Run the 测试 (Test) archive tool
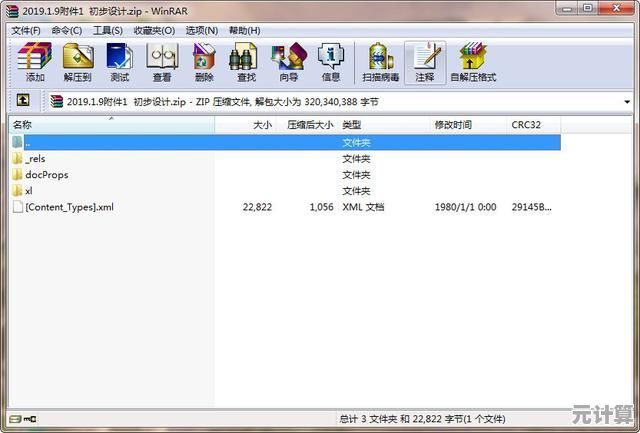The height and width of the screenshot is (433, 640). [x=119, y=62]
